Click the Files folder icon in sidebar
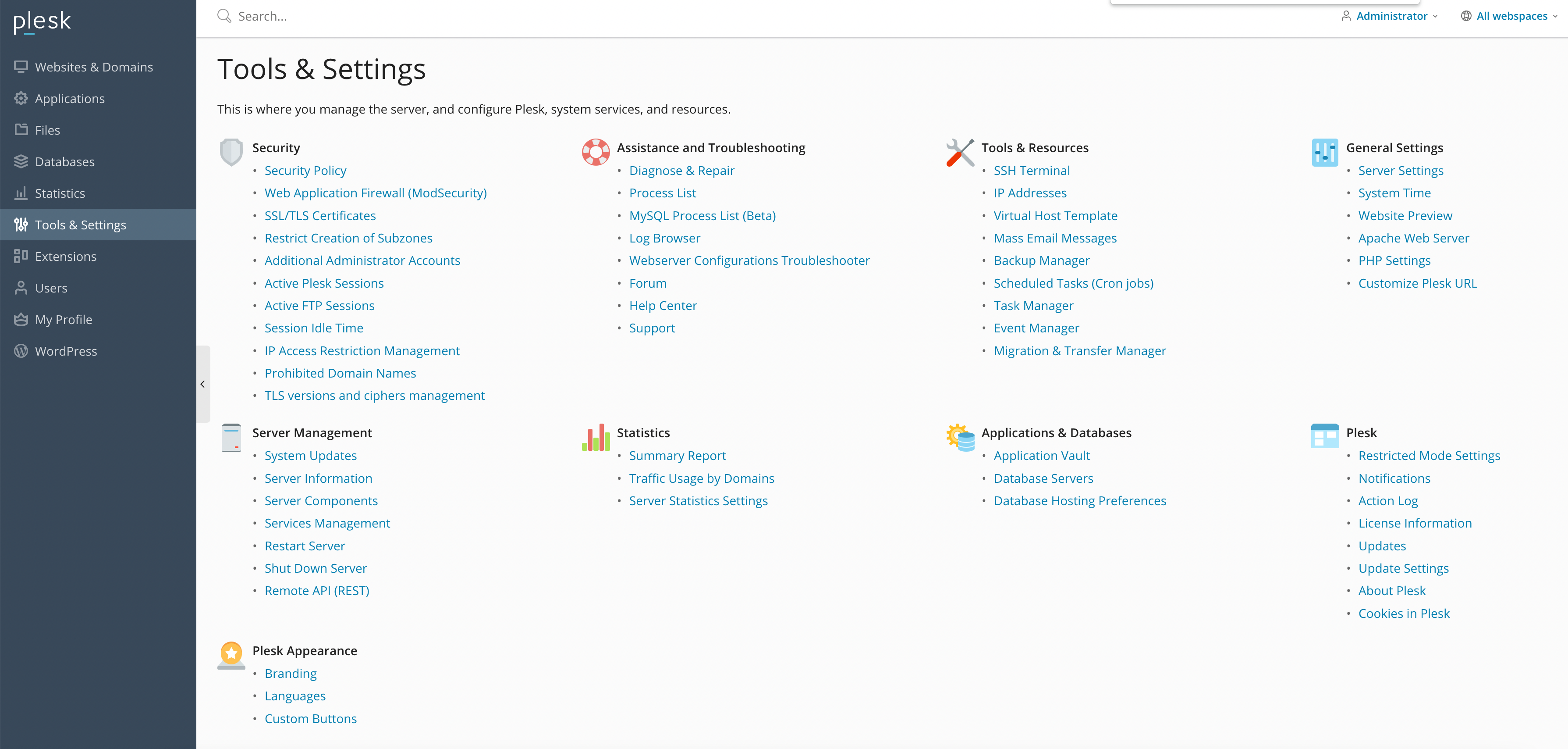The width and height of the screenshot is (1568, 749). click(21, 130)
